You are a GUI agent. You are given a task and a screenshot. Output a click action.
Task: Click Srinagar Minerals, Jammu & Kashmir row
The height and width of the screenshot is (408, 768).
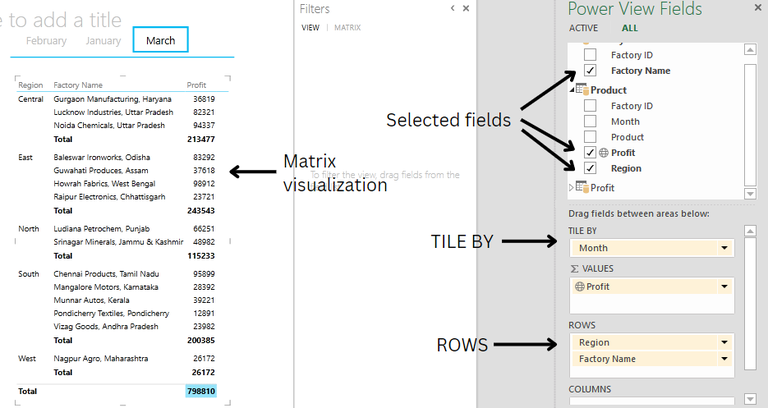pos(119,242)
